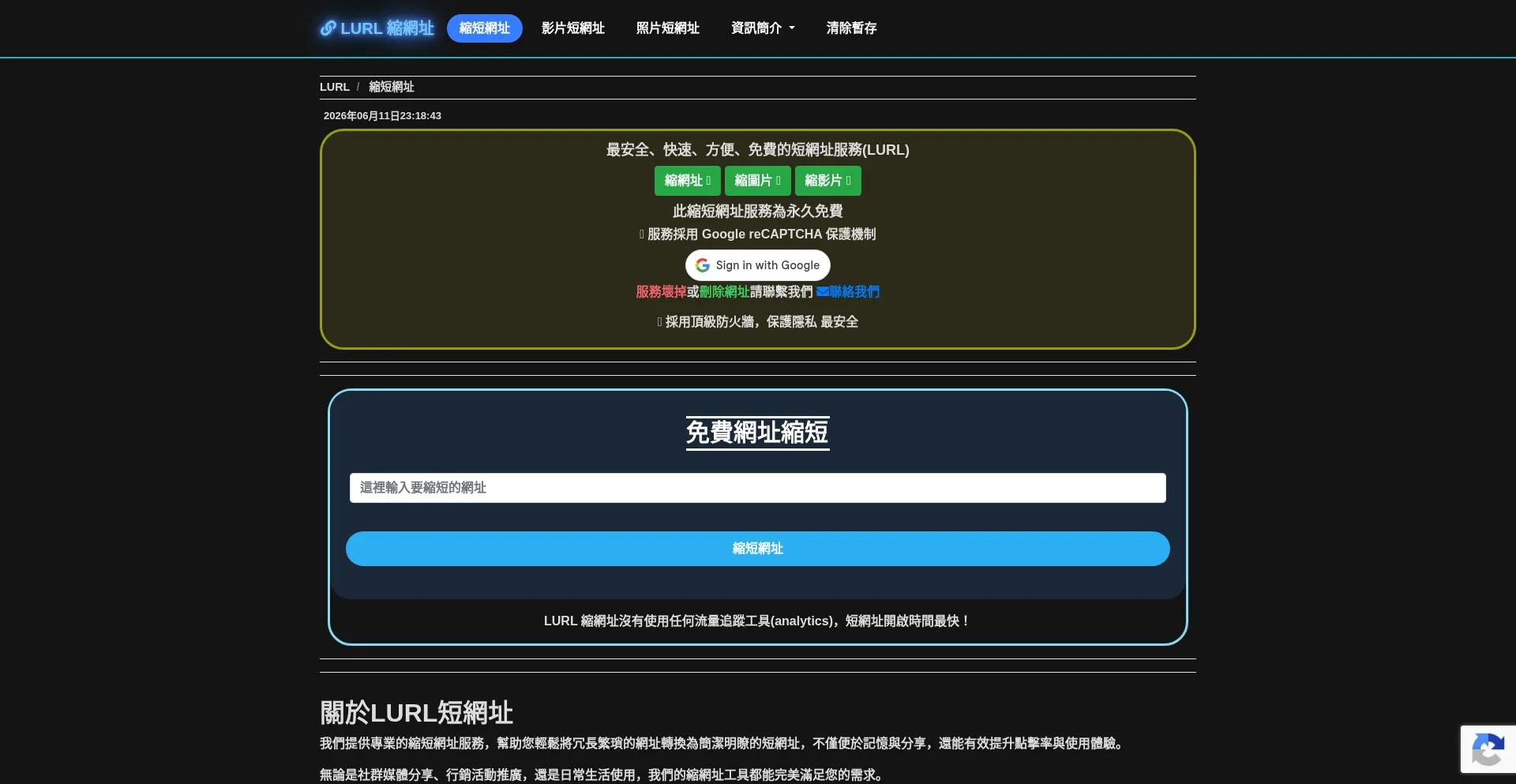Click the LURL 縮網址 logo link
This screenshot has width=1516, height=784.
377,28
